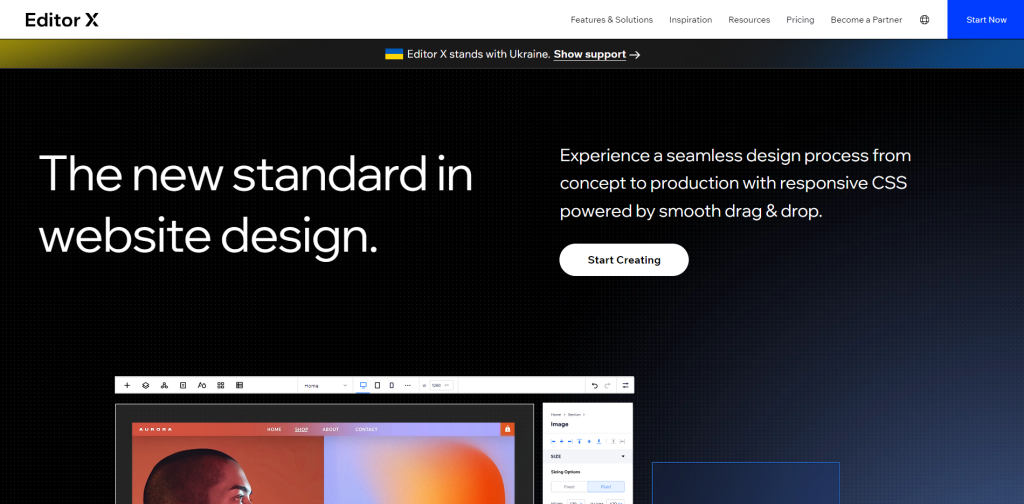The height and width of the screenshot is (504, 1024).
Task: Click the arrow after Show support
Action: (x=635, y=55)
